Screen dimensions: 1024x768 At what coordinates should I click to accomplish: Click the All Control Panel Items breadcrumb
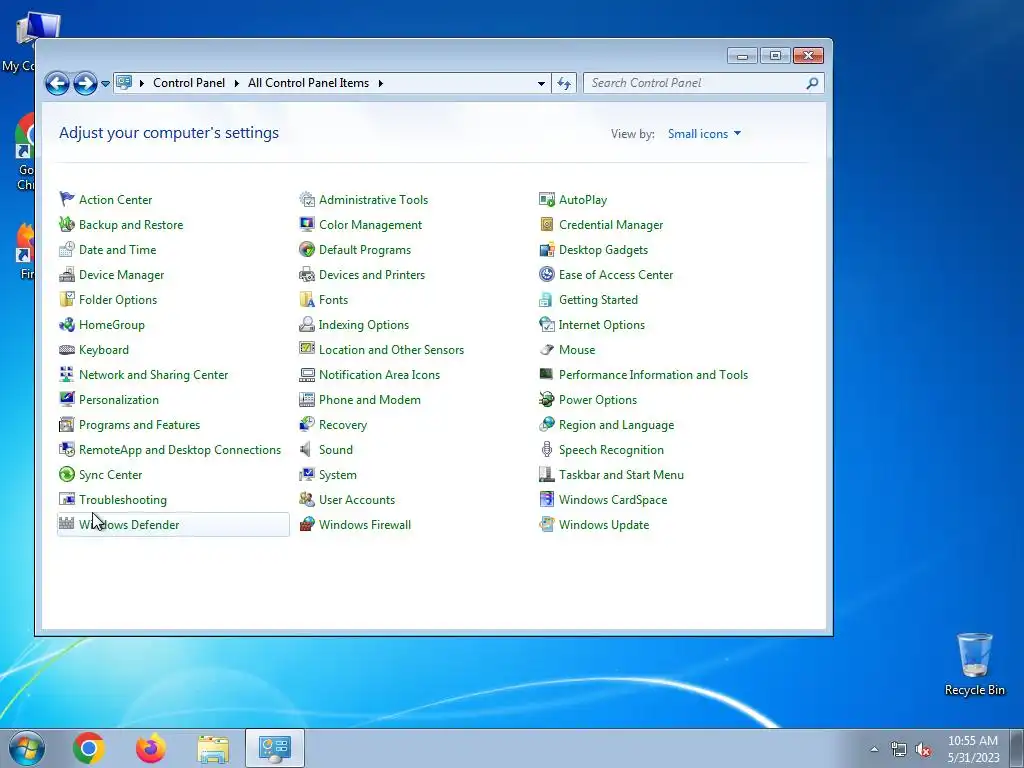pyautogui.click(x=308, y=83)
